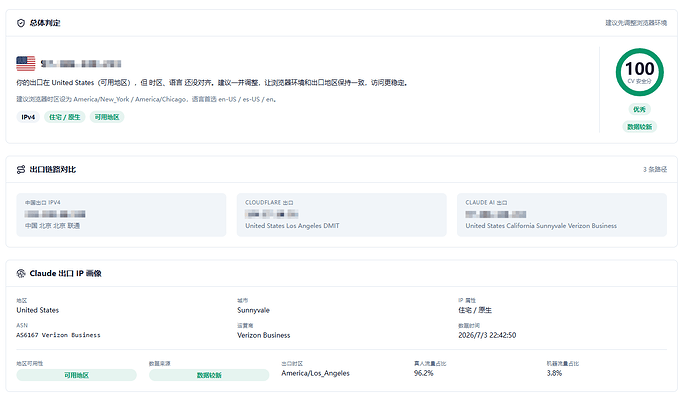
Task: Click the 数据较新 pill under 数据来源
Action: coord(209,375)
